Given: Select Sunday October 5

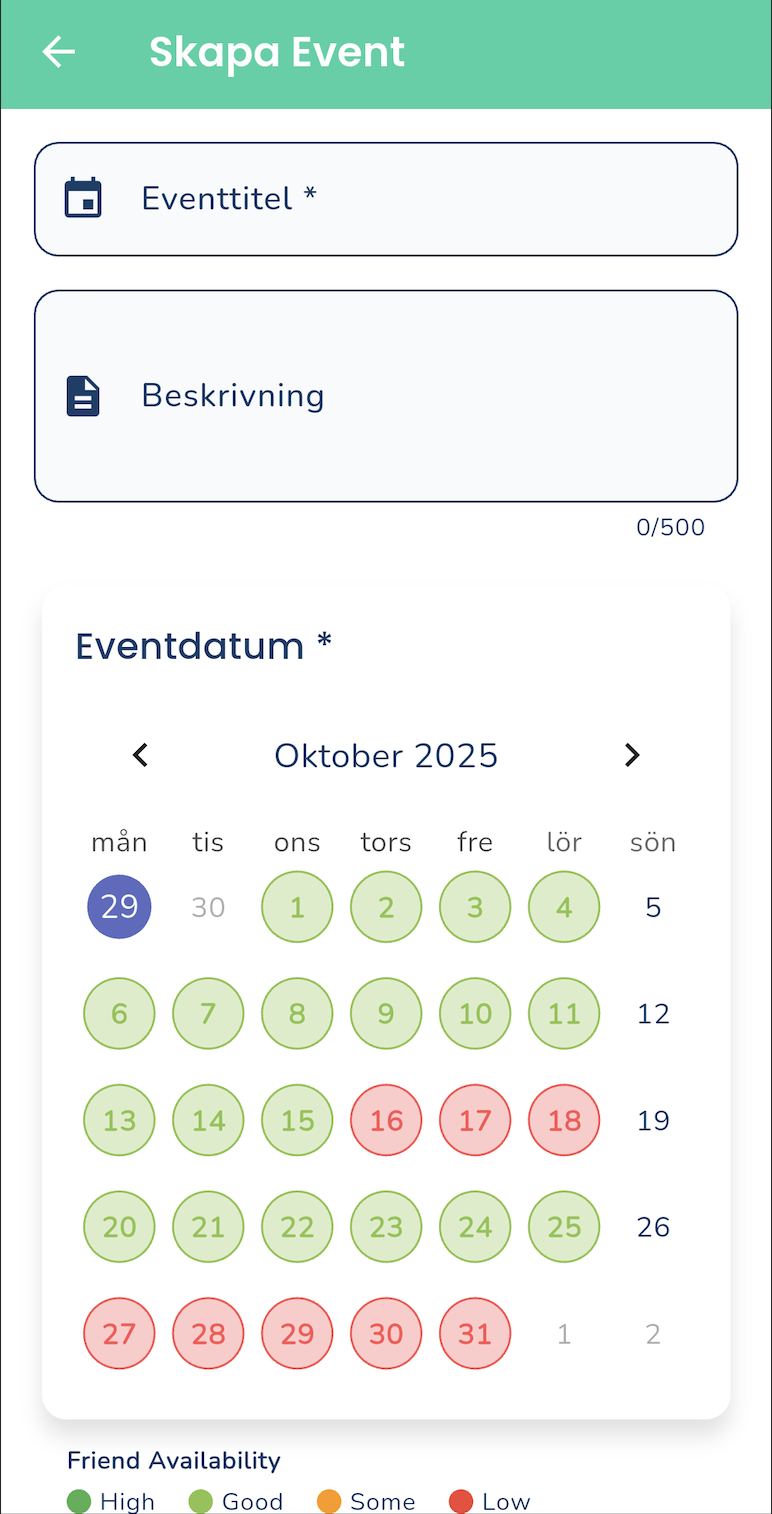Looking at the screenshot, I should click(653, 907).
